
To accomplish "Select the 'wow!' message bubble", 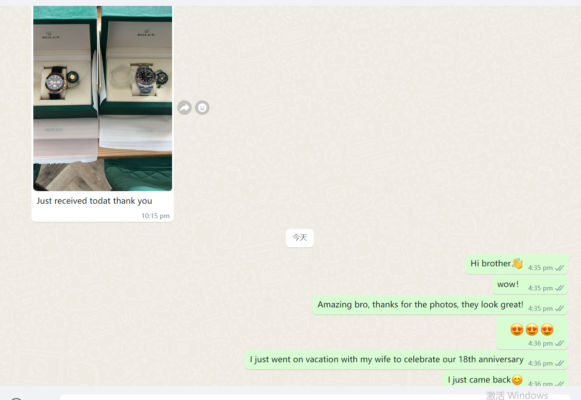I will 530,285.
